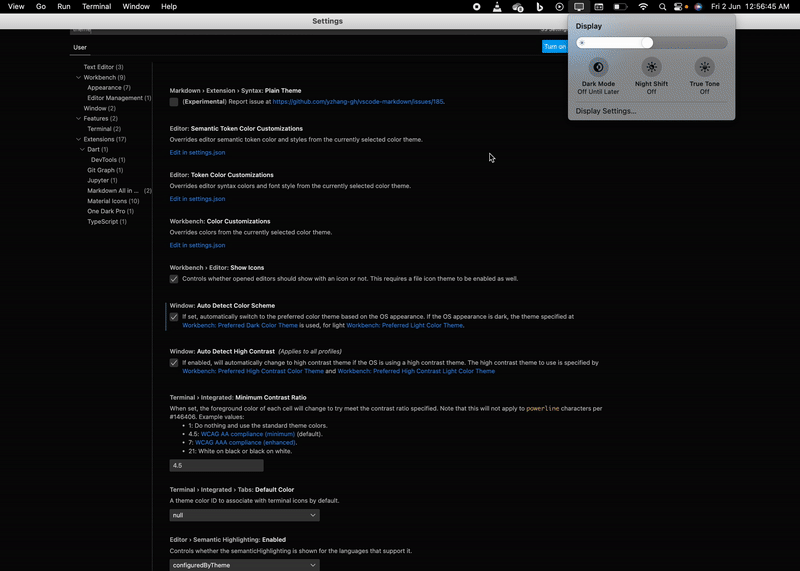Open the VLC cone menu bar icon
The image size is (800, 571).
497,7
